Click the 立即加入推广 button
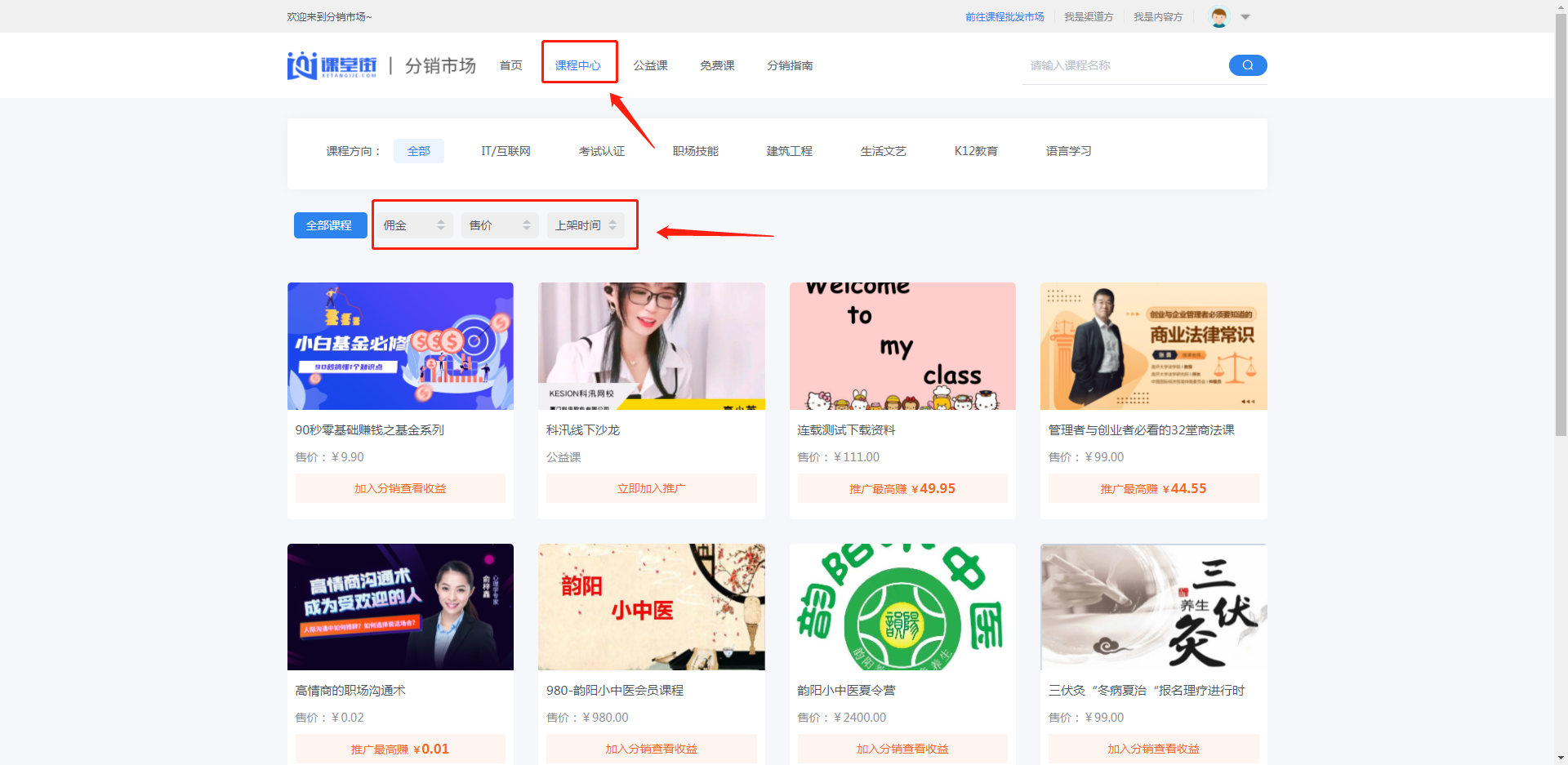 tap(652, 488)
